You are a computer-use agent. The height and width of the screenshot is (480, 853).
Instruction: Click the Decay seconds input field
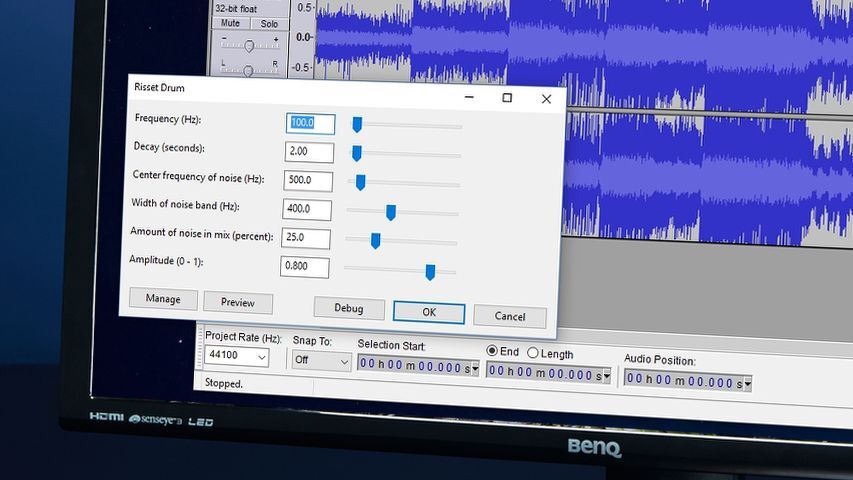pyautogui.click(x=309, y=152)
